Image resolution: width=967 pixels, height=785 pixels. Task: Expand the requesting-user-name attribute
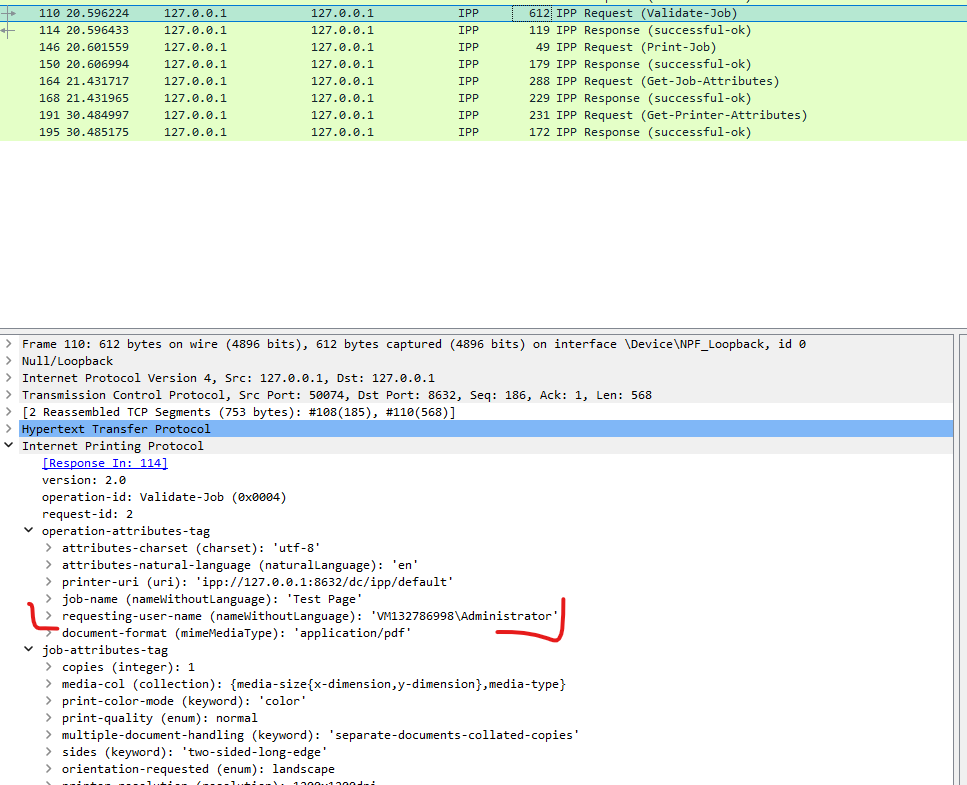[x=47, y=615]
